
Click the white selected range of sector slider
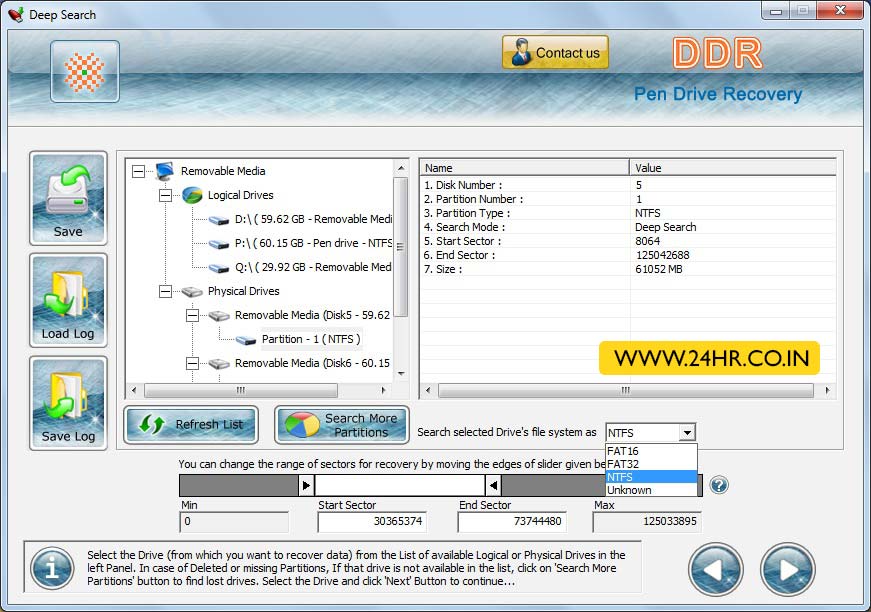[x=400, y=485]
